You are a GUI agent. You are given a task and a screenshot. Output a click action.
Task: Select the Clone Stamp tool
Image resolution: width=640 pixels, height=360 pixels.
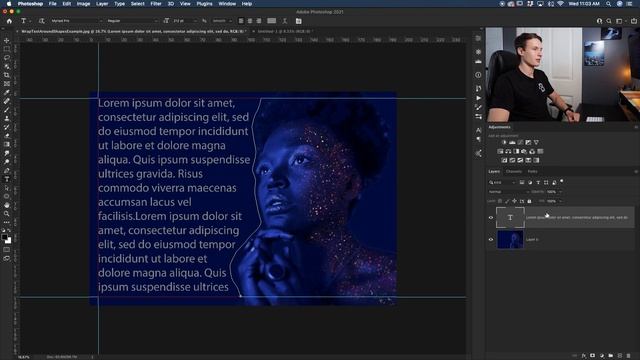point(7,118)
